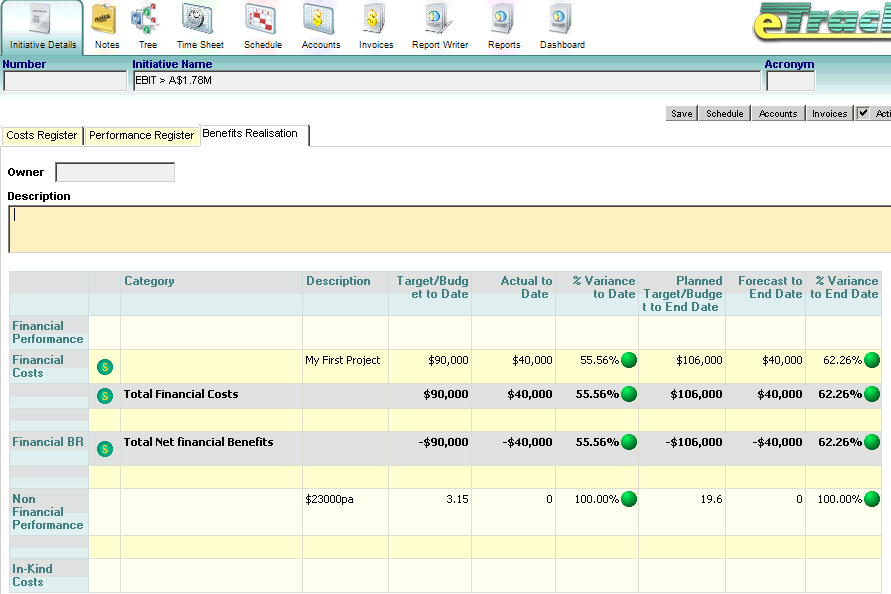891x594 pixels.
Task: Switch to the Costs Register tab
Action: pos(42,136)
